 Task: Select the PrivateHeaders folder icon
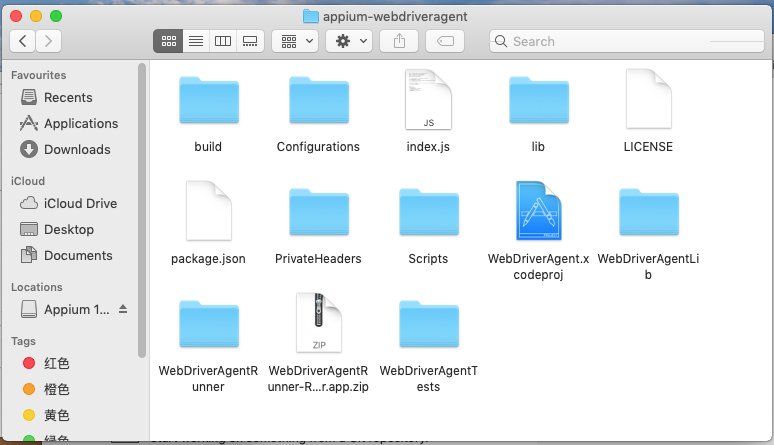click(x=319, y=212)
